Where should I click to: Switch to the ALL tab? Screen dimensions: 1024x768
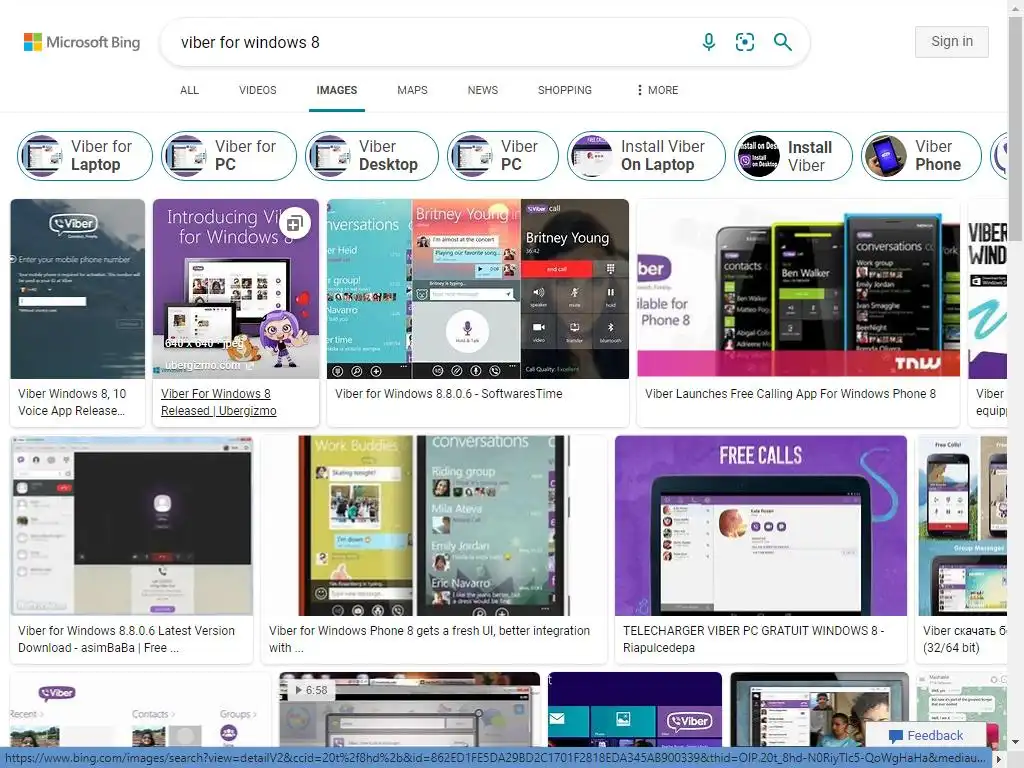point(189,90)
